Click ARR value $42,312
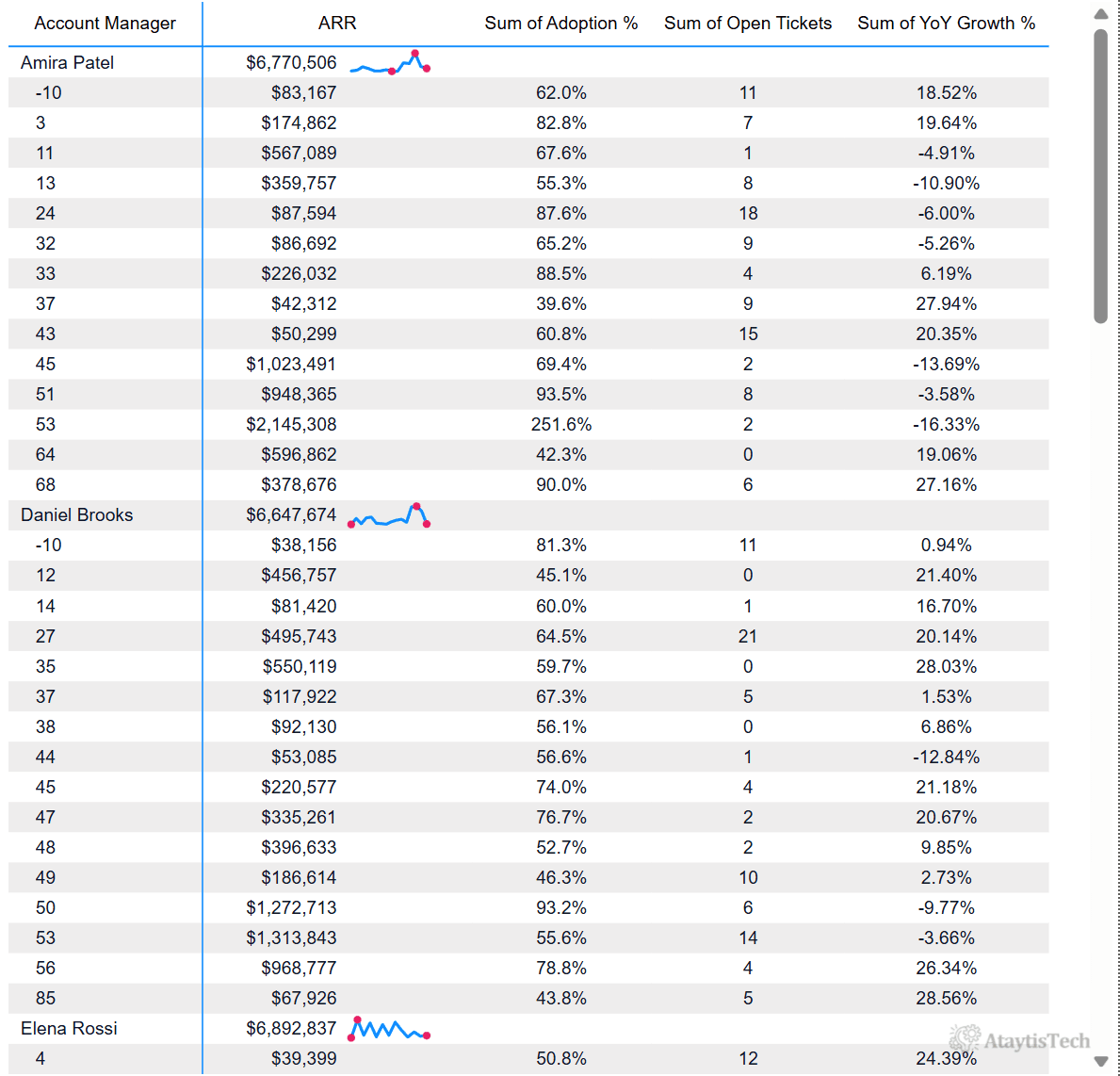1120x1076 pixels. 303,303
